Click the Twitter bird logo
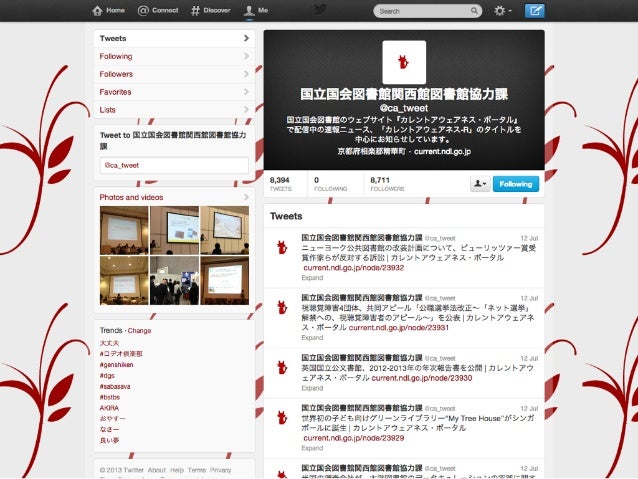The image size is (638, 479). point(320,9)
